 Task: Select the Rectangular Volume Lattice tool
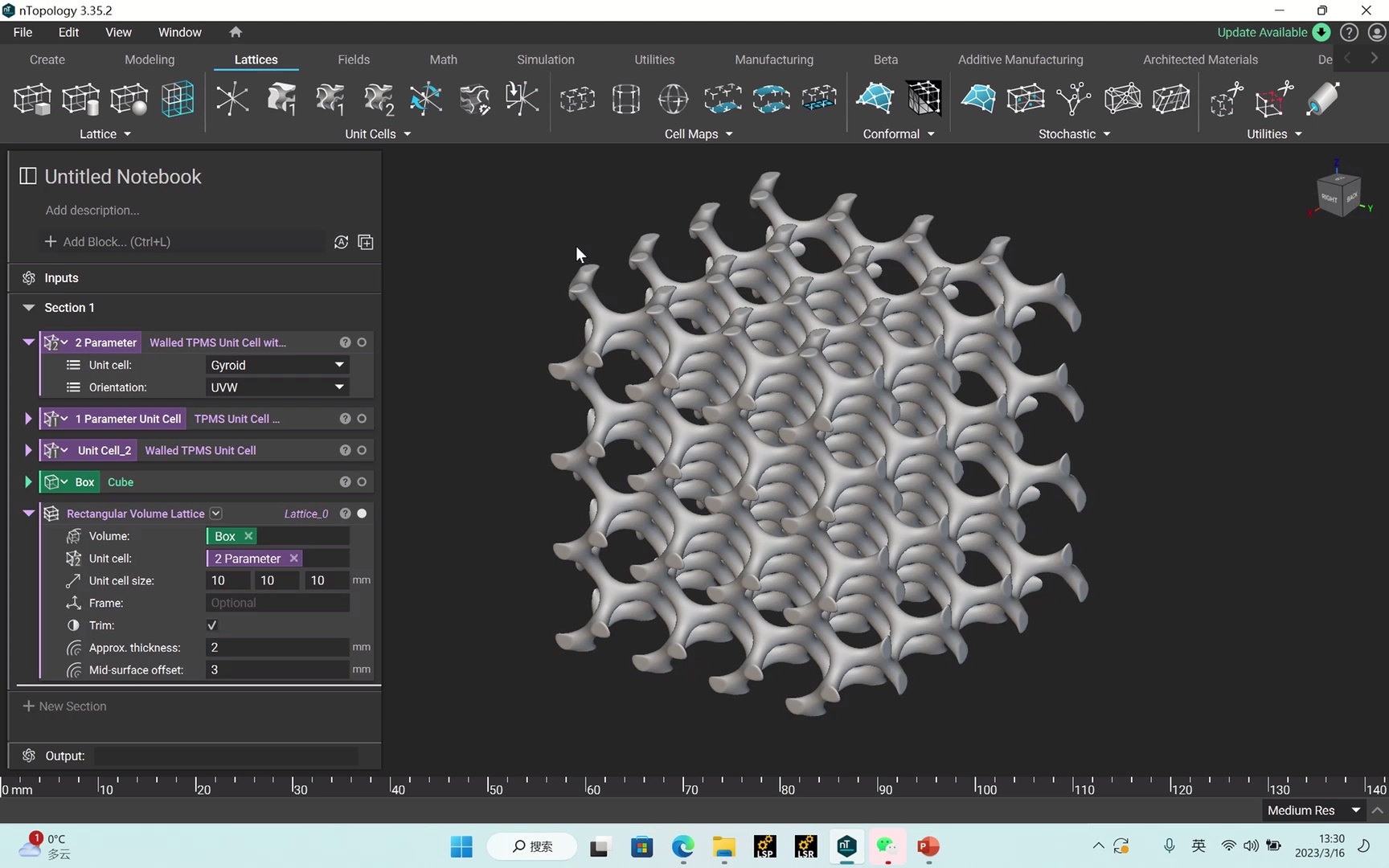click(32, 98)
